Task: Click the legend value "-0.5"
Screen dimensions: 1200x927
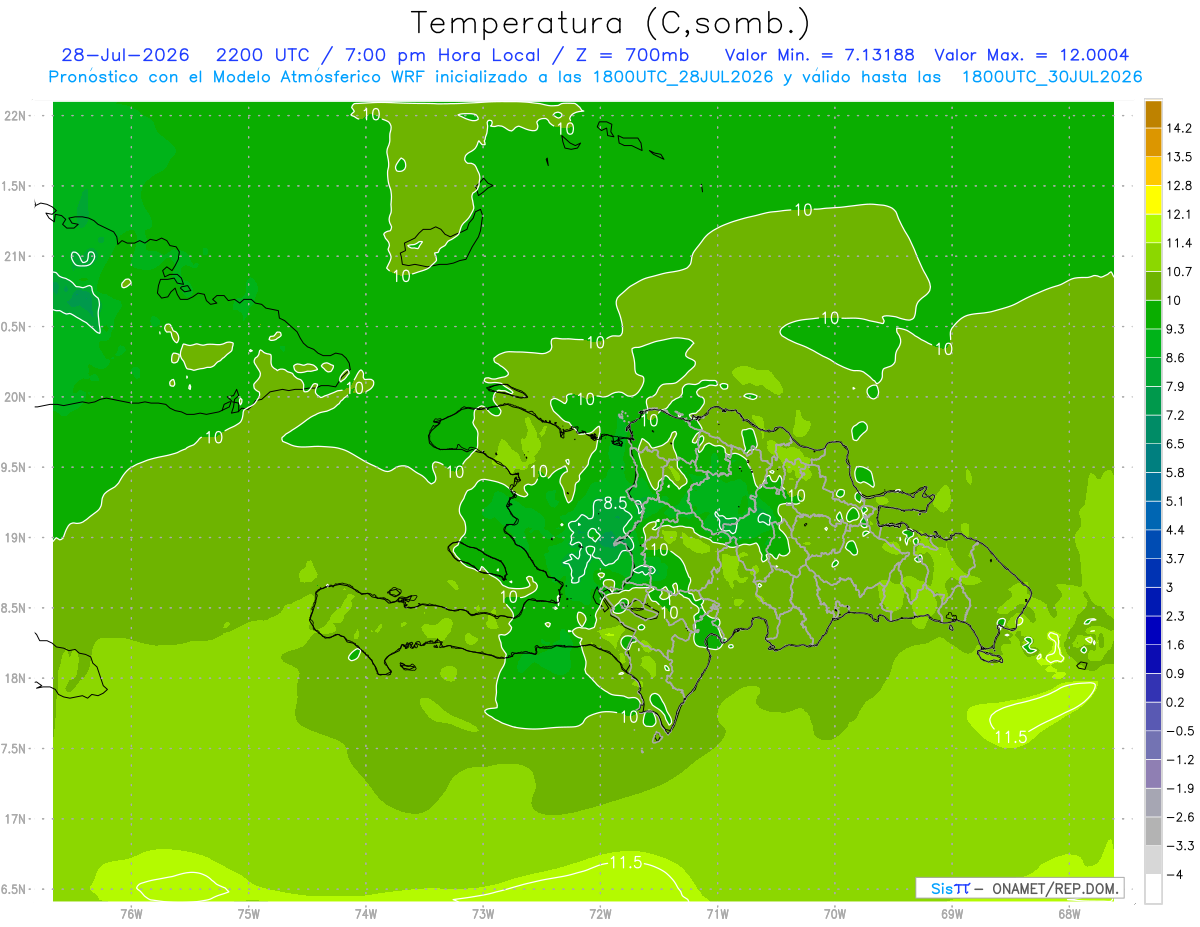Action: tap(1179, 731)
